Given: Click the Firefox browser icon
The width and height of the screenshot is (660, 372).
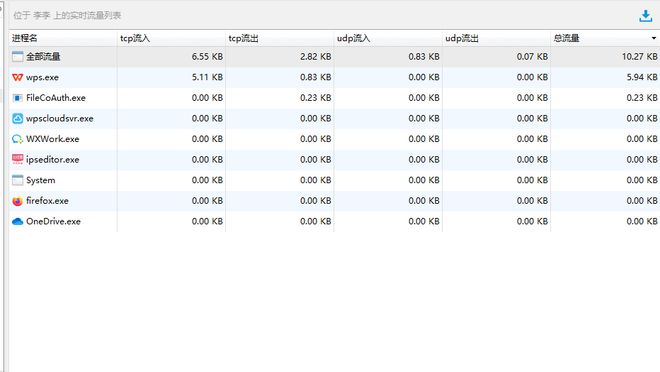Looking at the screenshot, I should click(x=18, y=201).
